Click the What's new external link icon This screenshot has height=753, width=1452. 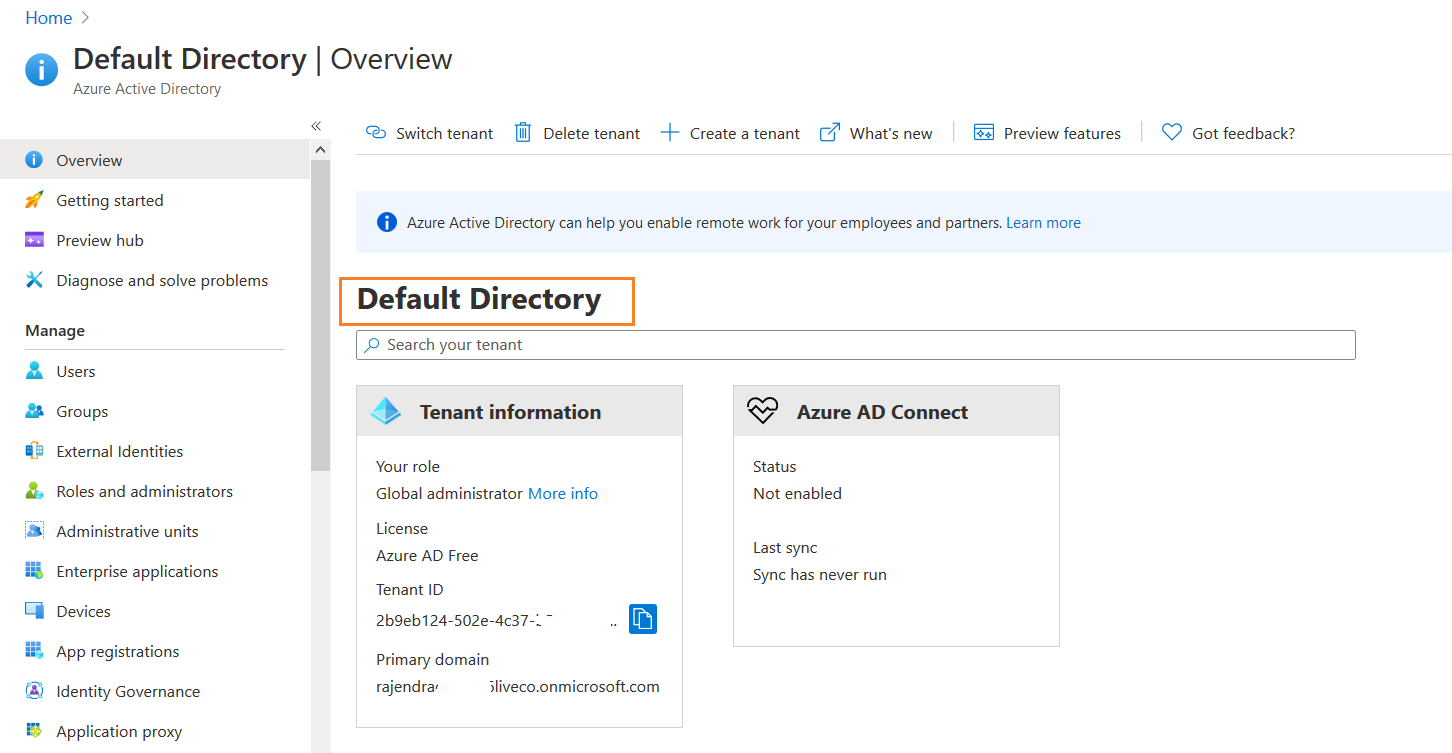tap(829, 133)
